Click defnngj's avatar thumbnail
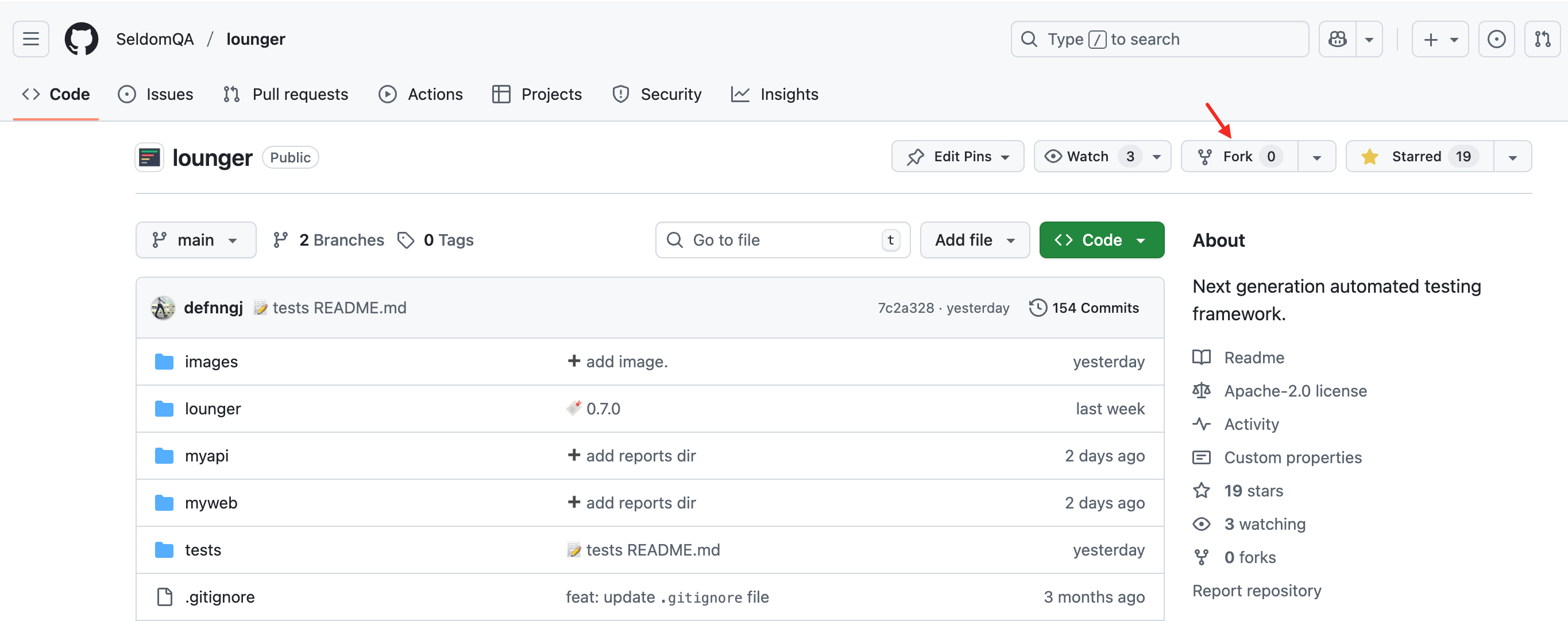 coord(163,308)
